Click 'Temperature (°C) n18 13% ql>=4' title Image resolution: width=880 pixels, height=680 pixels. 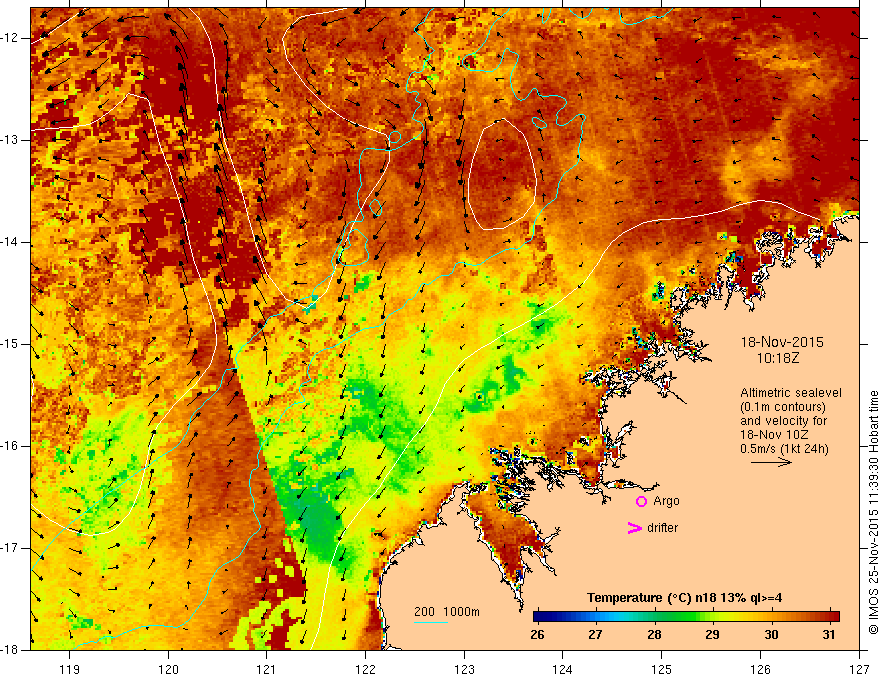click(x=685, y=598)
